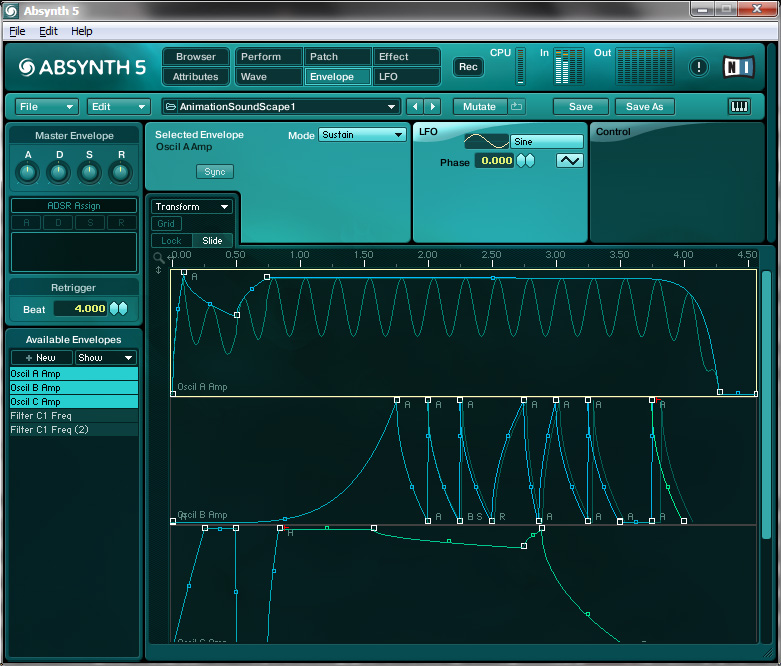The image size is (781, 666).
Task: Click the Master Envelope Attack knob
Action: 28,173
